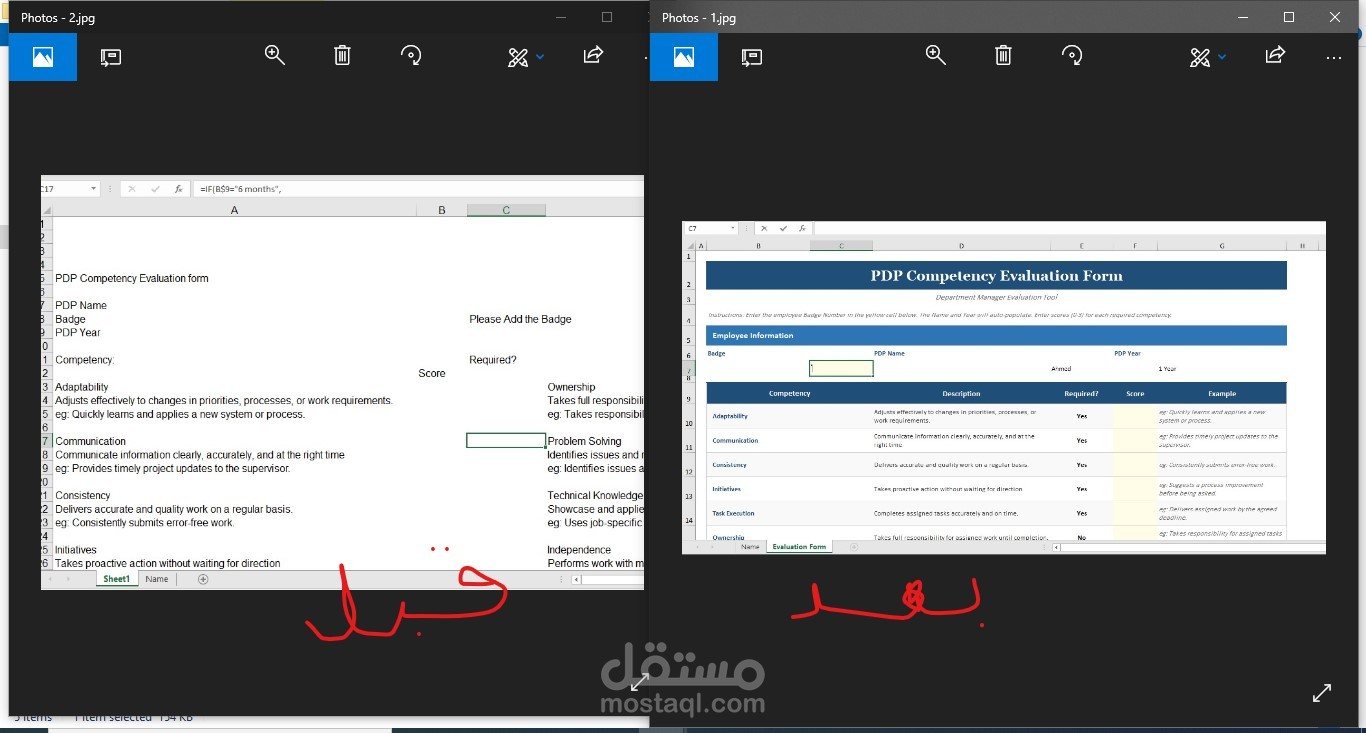Open See all photos in 1.jpg window

(x=684, y=57)
